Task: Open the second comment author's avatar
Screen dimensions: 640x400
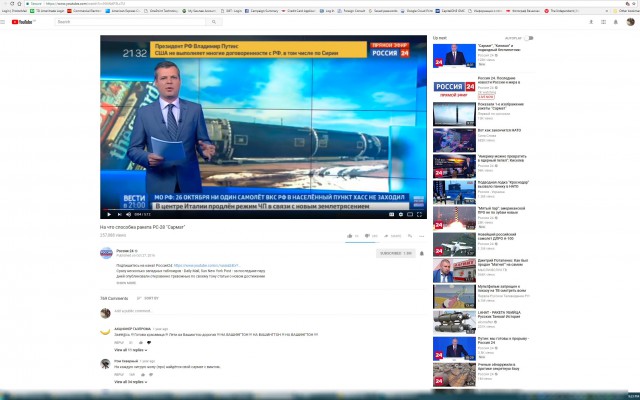Action: [x=105, y=364]
